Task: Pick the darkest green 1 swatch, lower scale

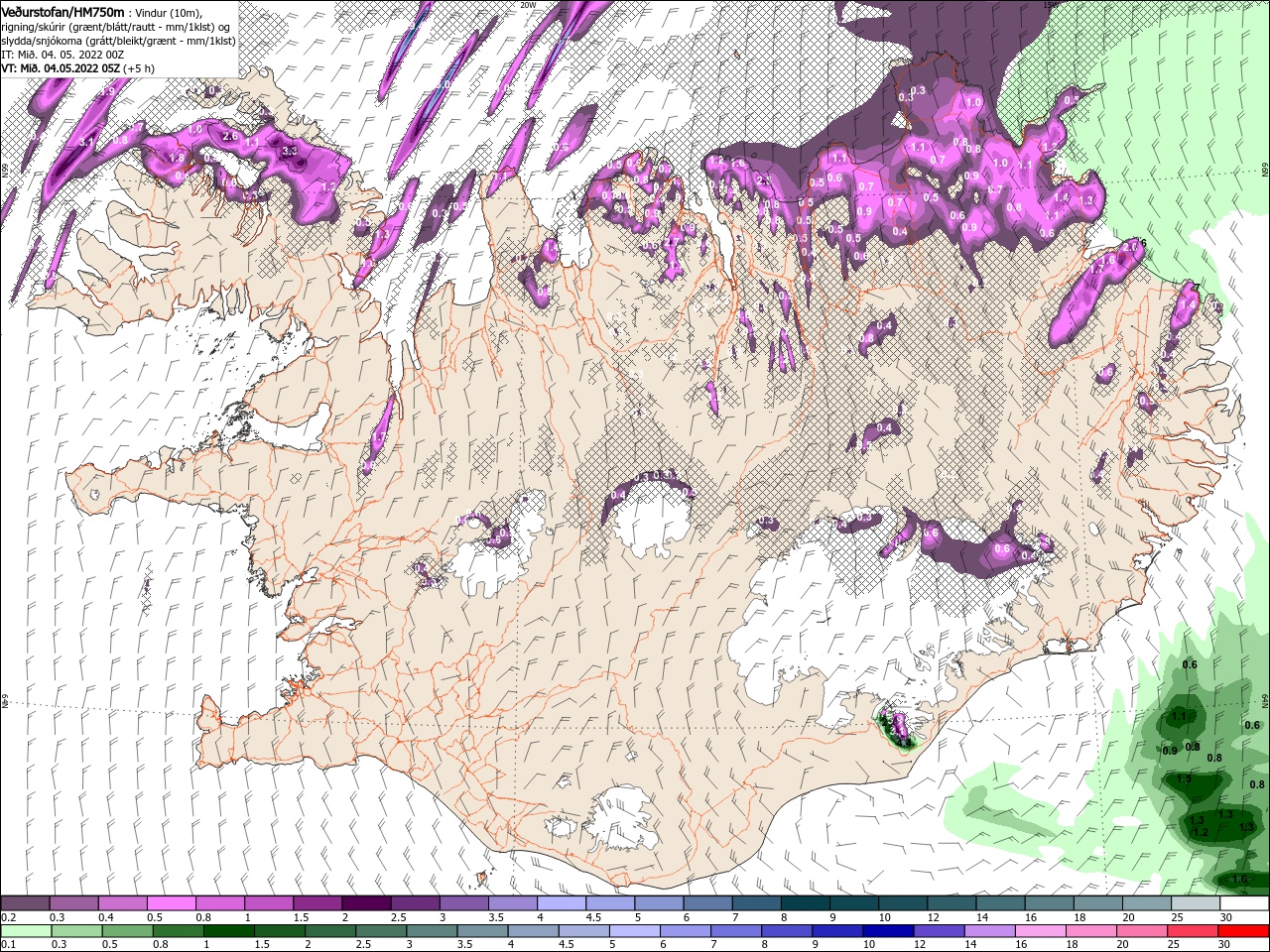Action: [x=228, y=931]
